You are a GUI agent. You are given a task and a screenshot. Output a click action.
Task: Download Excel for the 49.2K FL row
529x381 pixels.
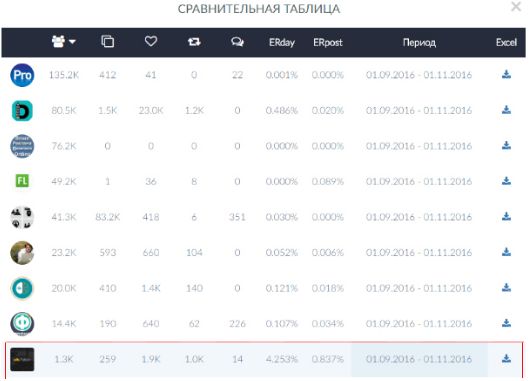tap(506, 181)
